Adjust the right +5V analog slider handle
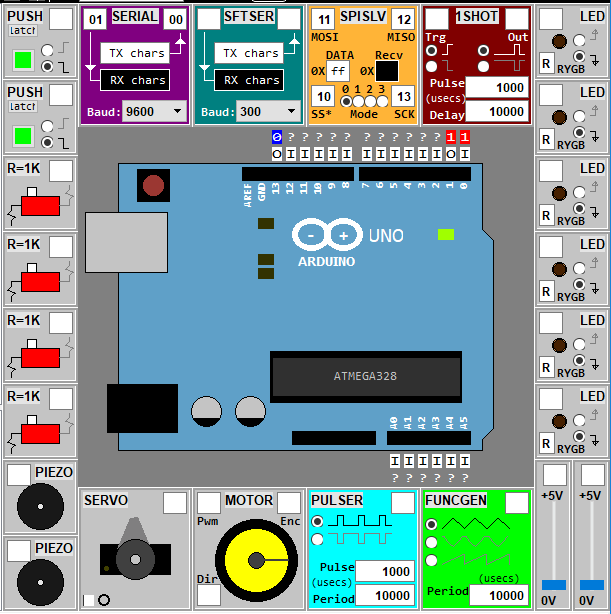The image size is (611, 614). 592,585
